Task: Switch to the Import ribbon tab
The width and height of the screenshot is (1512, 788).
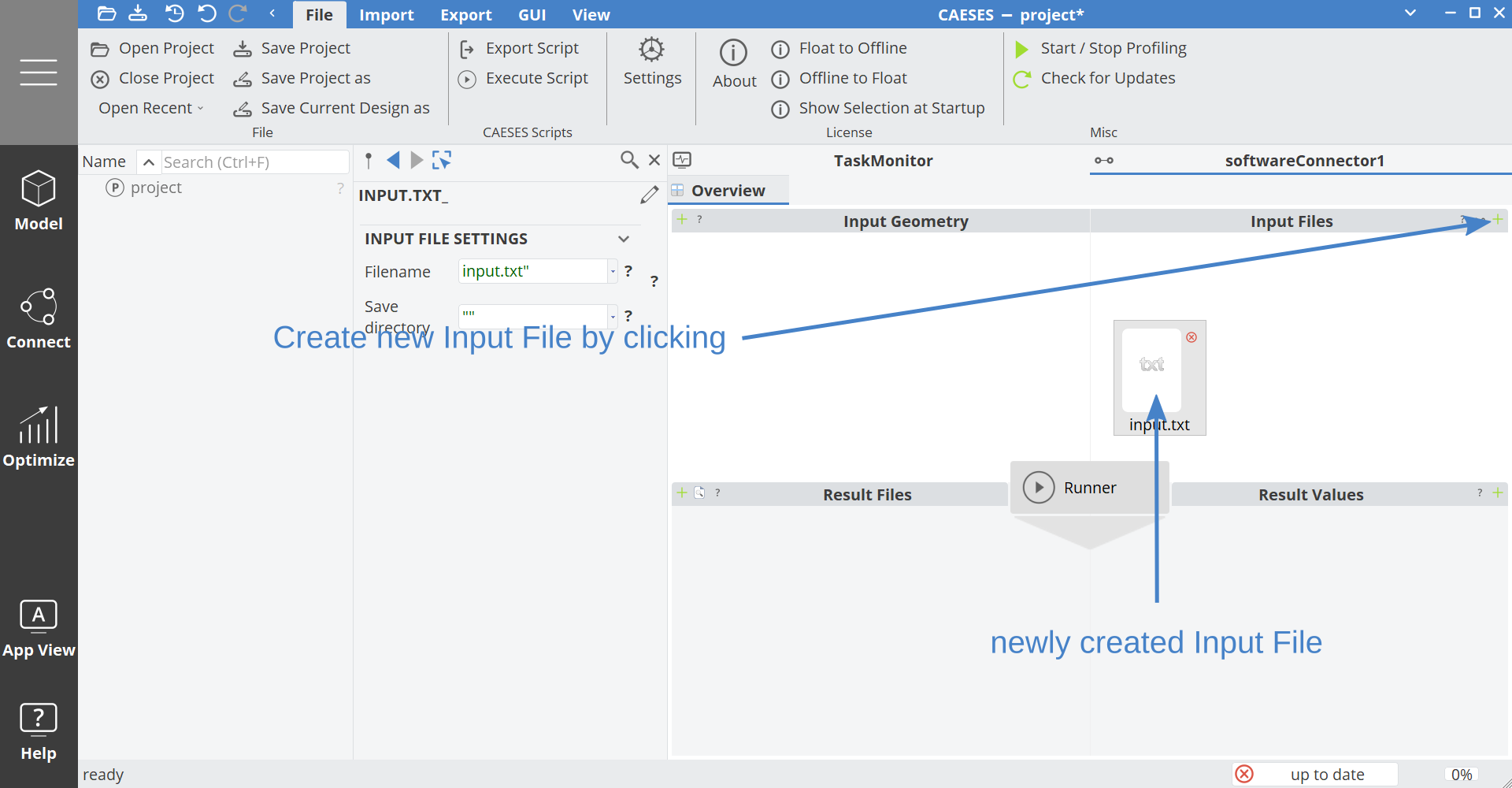Action: point(386,15)
